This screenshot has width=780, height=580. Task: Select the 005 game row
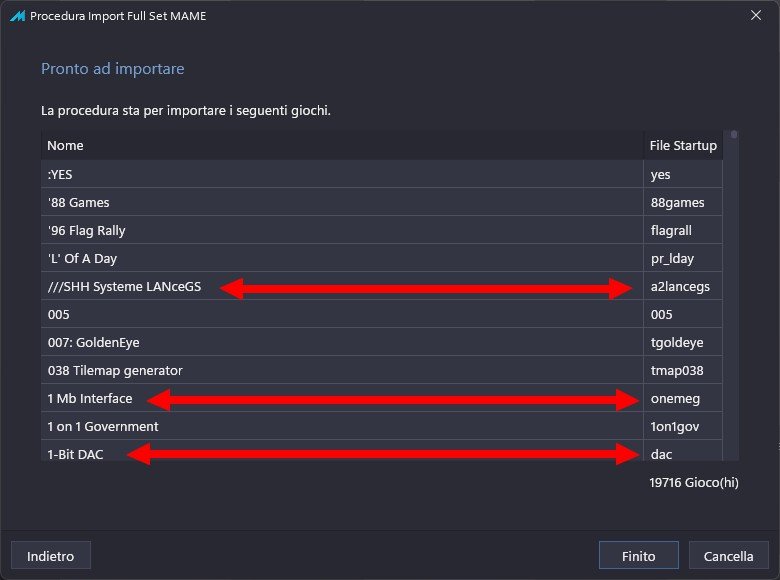point(382,314)
